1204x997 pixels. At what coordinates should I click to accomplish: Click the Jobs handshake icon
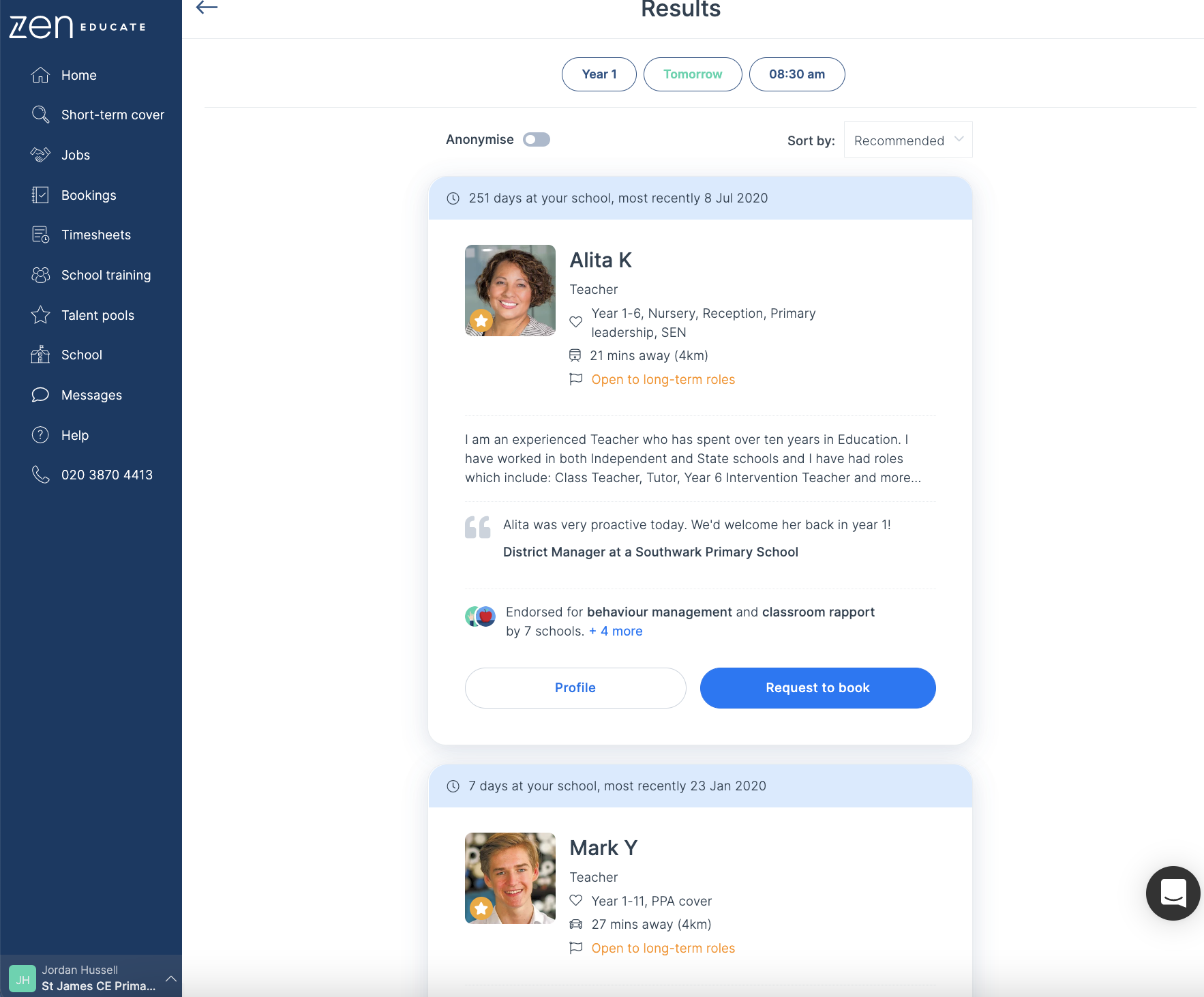(x=41, y=155)
